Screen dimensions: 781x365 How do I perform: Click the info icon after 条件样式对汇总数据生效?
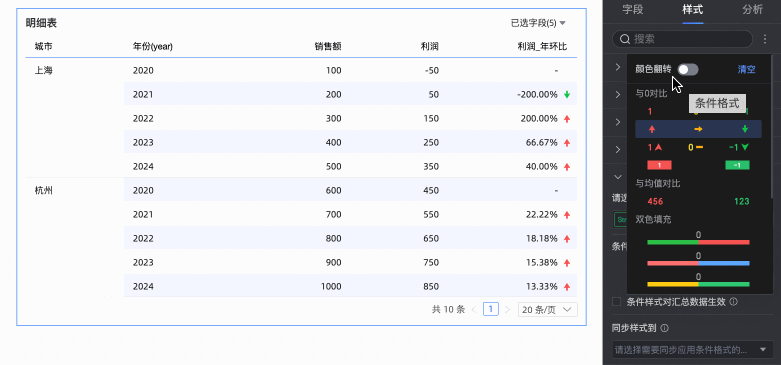point(734,301)
